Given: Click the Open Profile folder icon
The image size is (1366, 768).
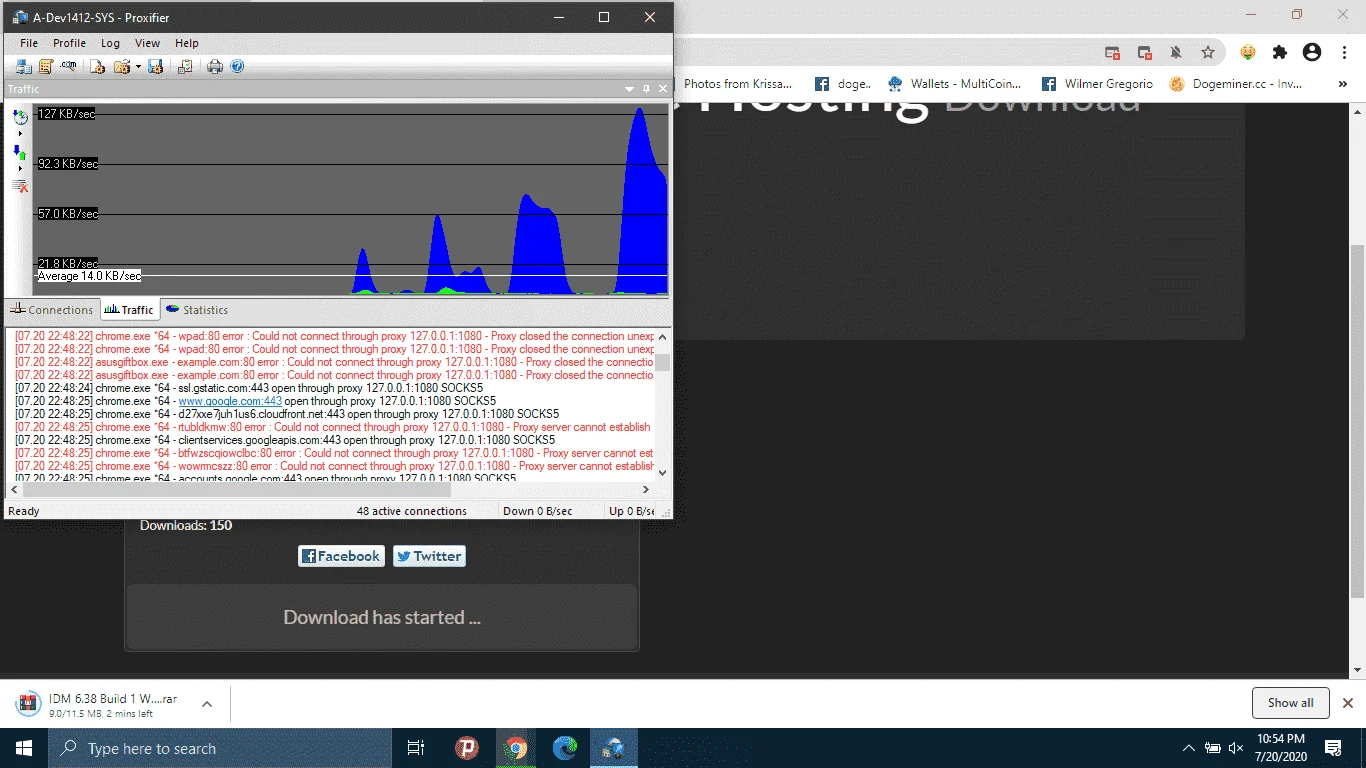Looking at the screenshot, I should tap(121, 67).
